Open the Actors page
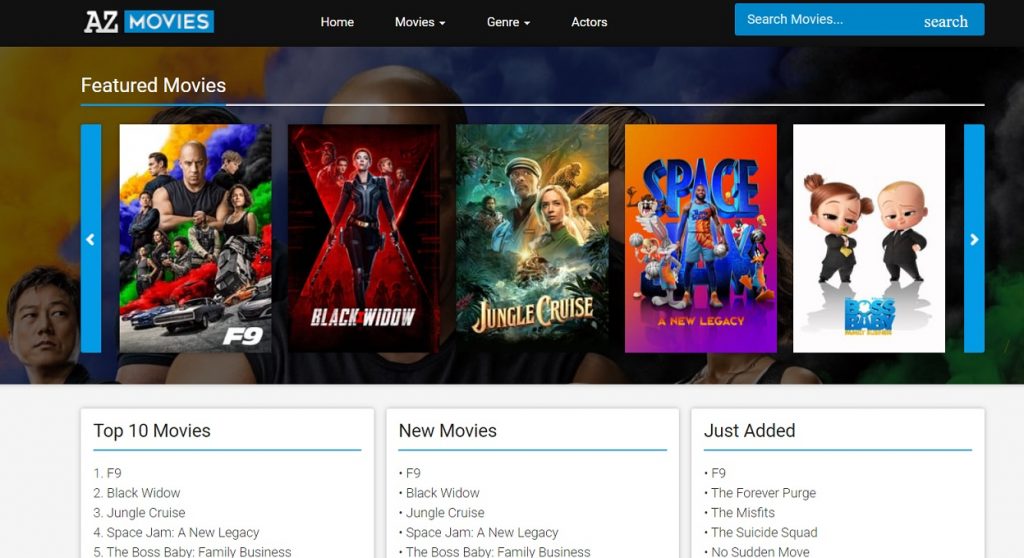Image resolution: width=1024 pixels, height=558 pixels. pos(589,22)
